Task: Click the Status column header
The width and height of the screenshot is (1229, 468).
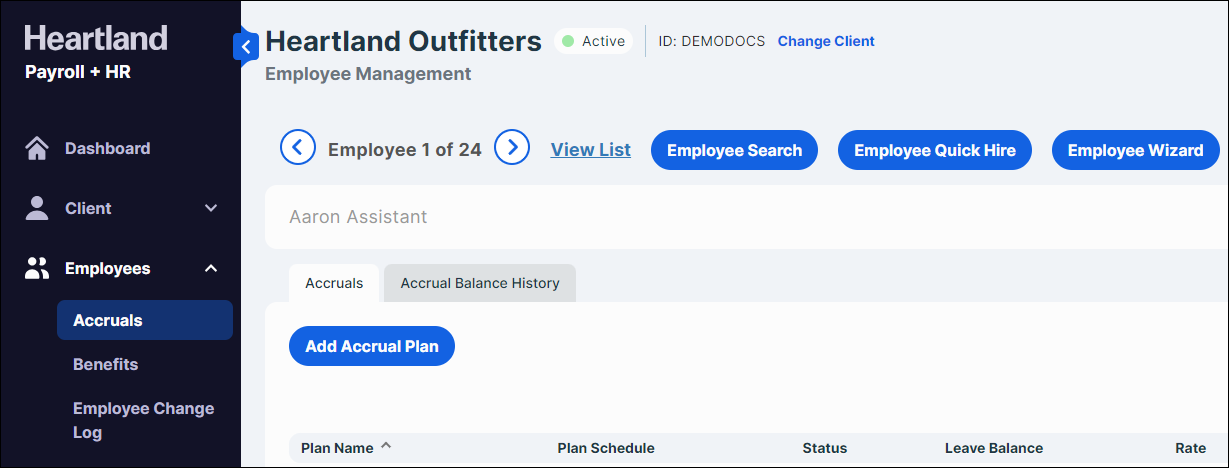Action: pos(825,448)
